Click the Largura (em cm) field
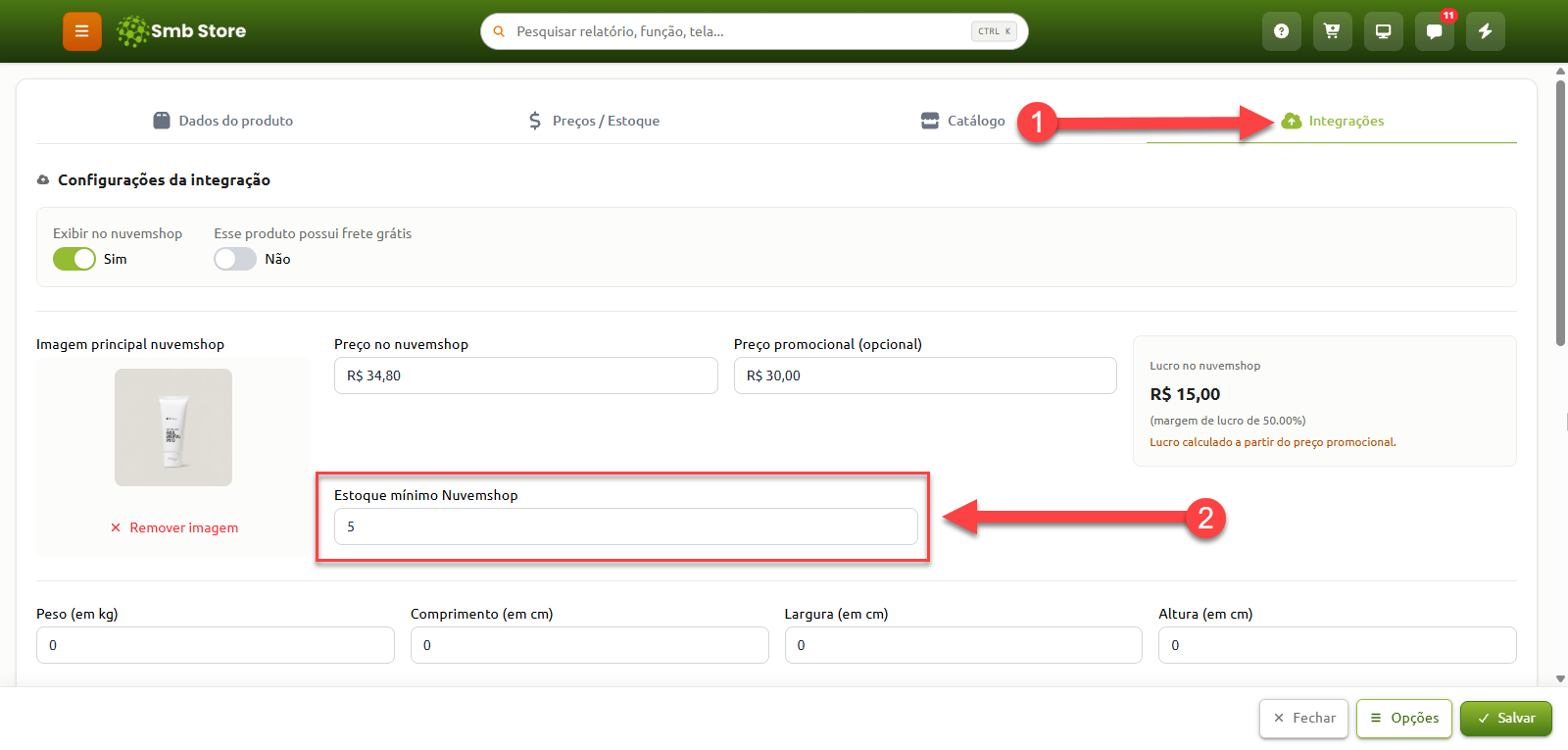Image resolution: width=1568 pixels, height=750 pixels. [x=963, y=645]
